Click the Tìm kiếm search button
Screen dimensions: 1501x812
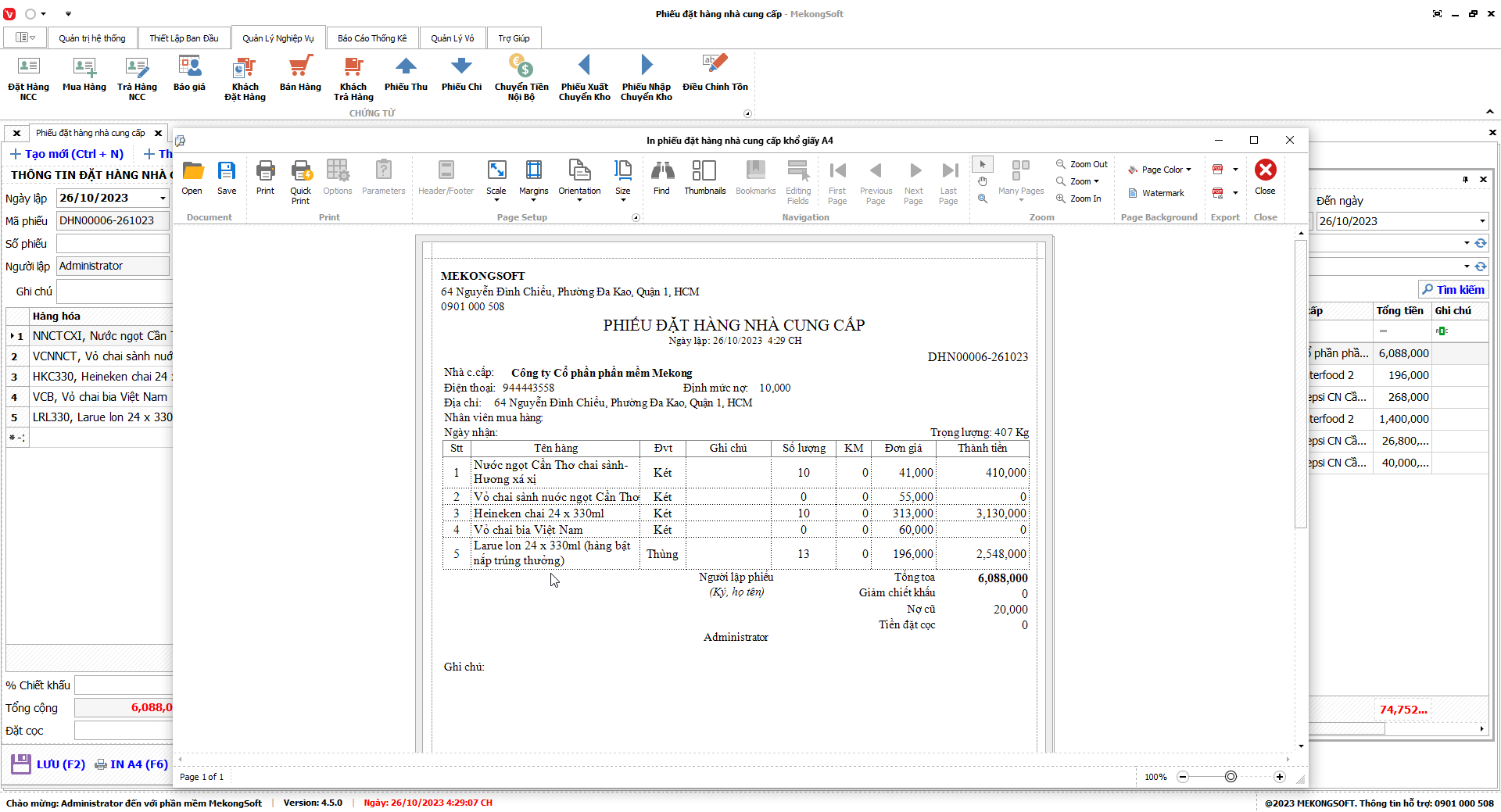tap(1453, 290)
